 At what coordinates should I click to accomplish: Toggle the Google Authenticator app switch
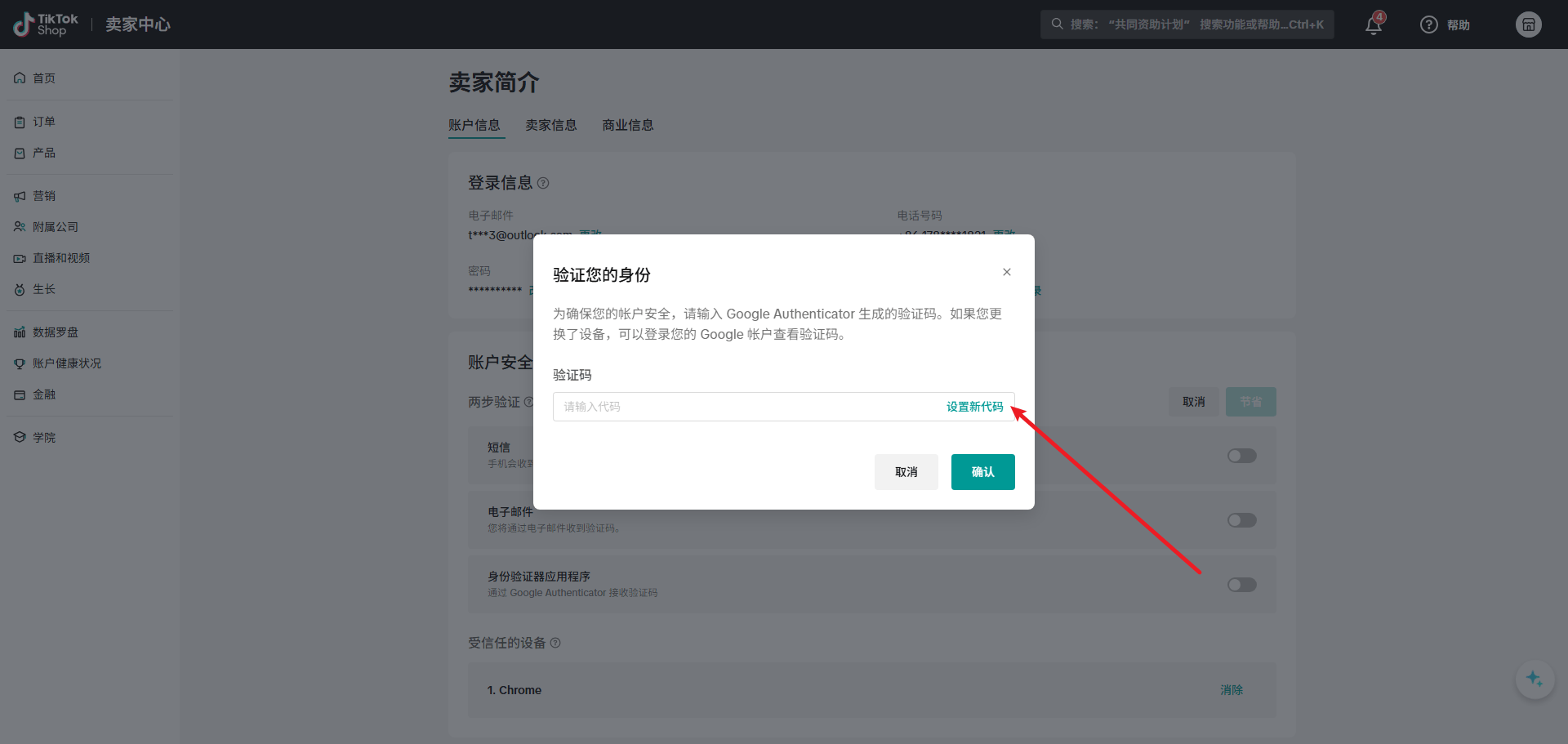coord(1241,585)
